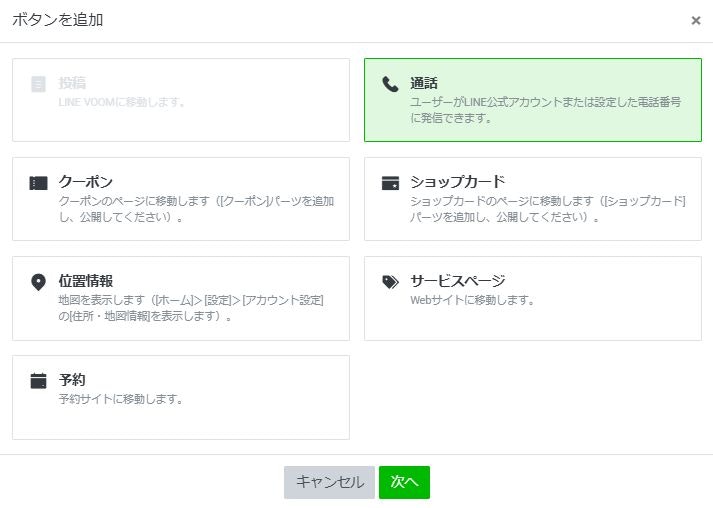Image resolution: width=713 pixels, height=508 pixels.
Task: Click the description Webサイトに移動します。
Action: [x=472, y=300]
